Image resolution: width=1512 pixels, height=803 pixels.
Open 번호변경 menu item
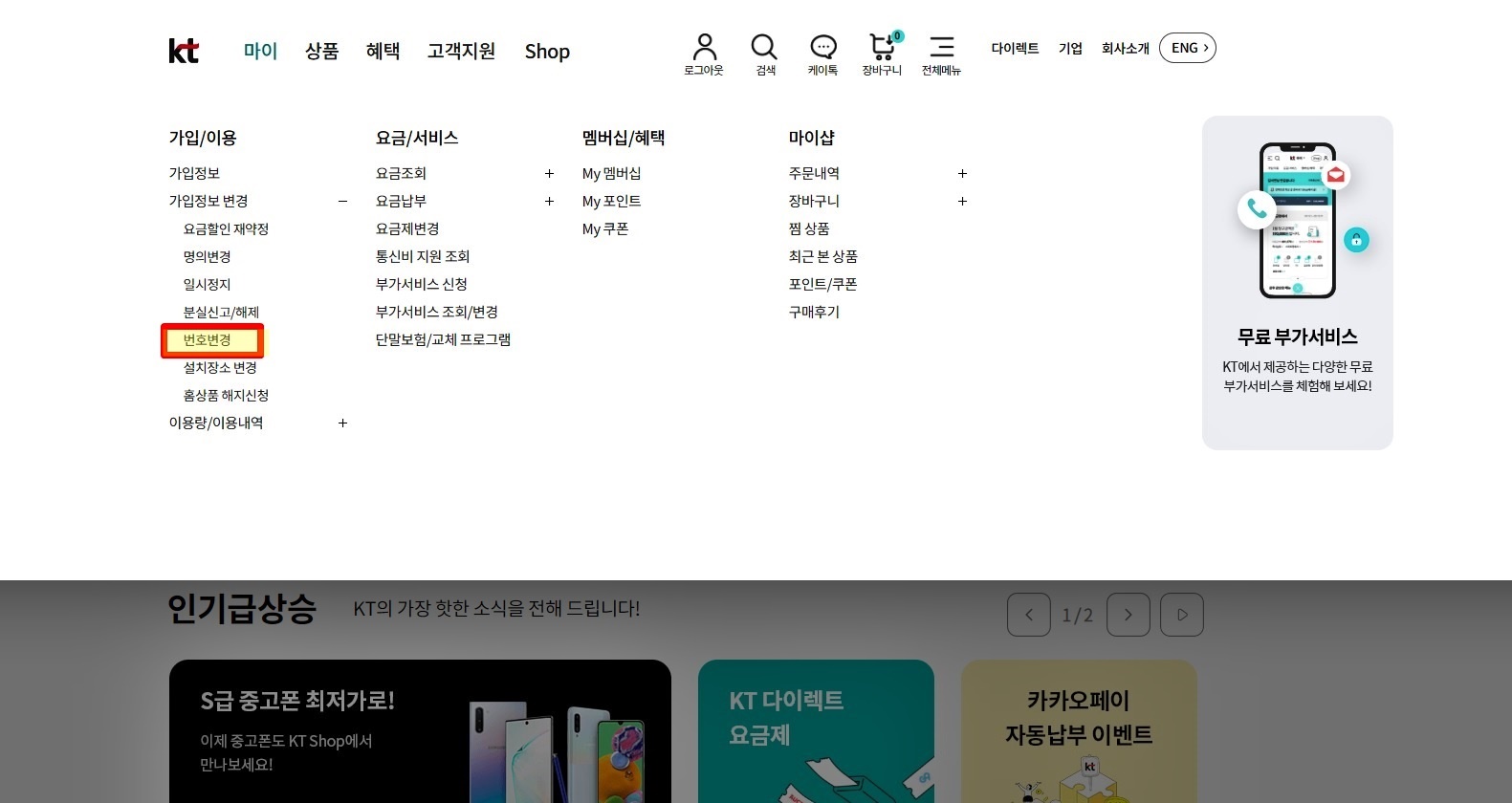pyautogui.click(x=207, y=339)
